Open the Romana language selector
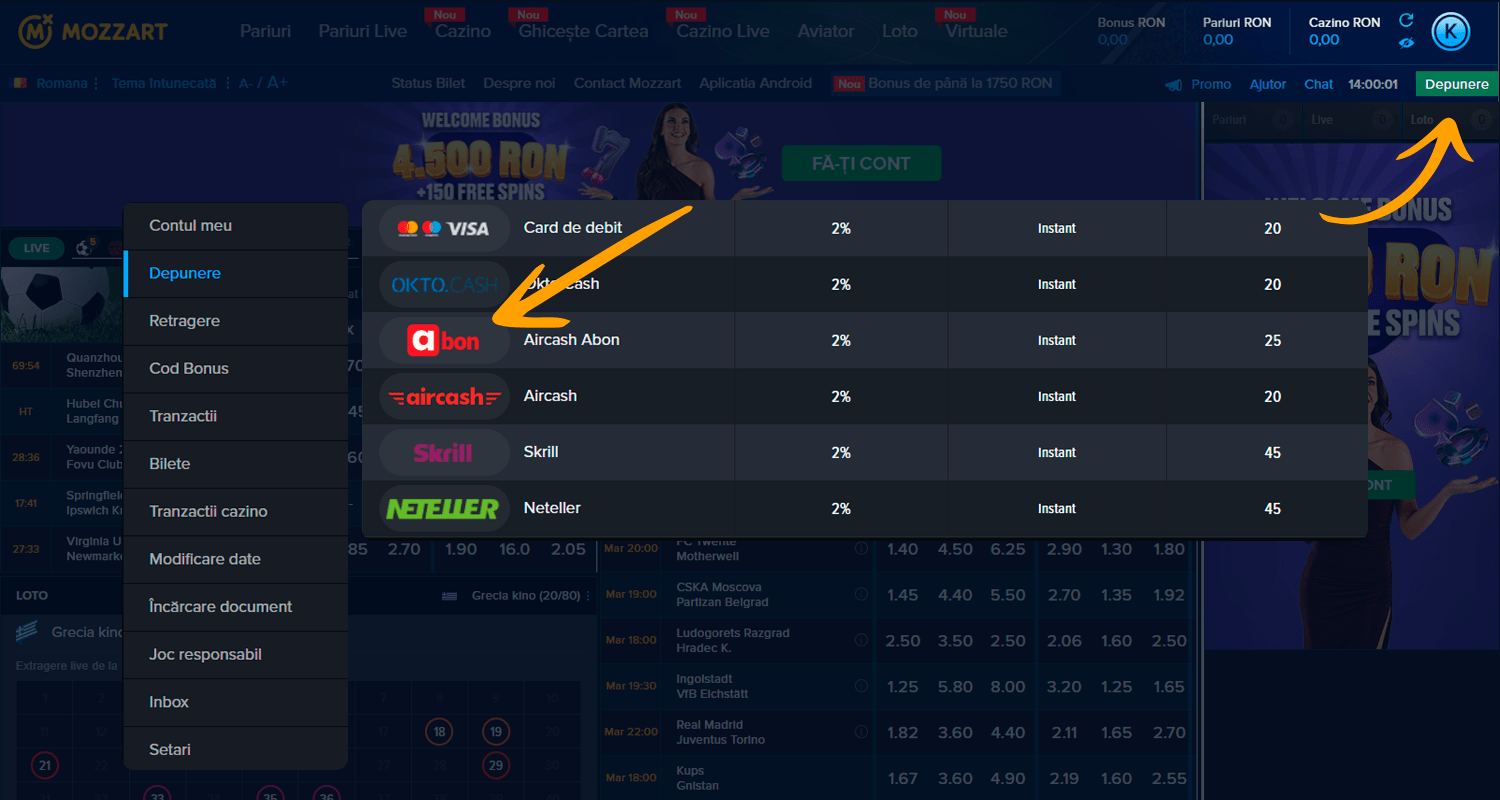 point(56,83)
